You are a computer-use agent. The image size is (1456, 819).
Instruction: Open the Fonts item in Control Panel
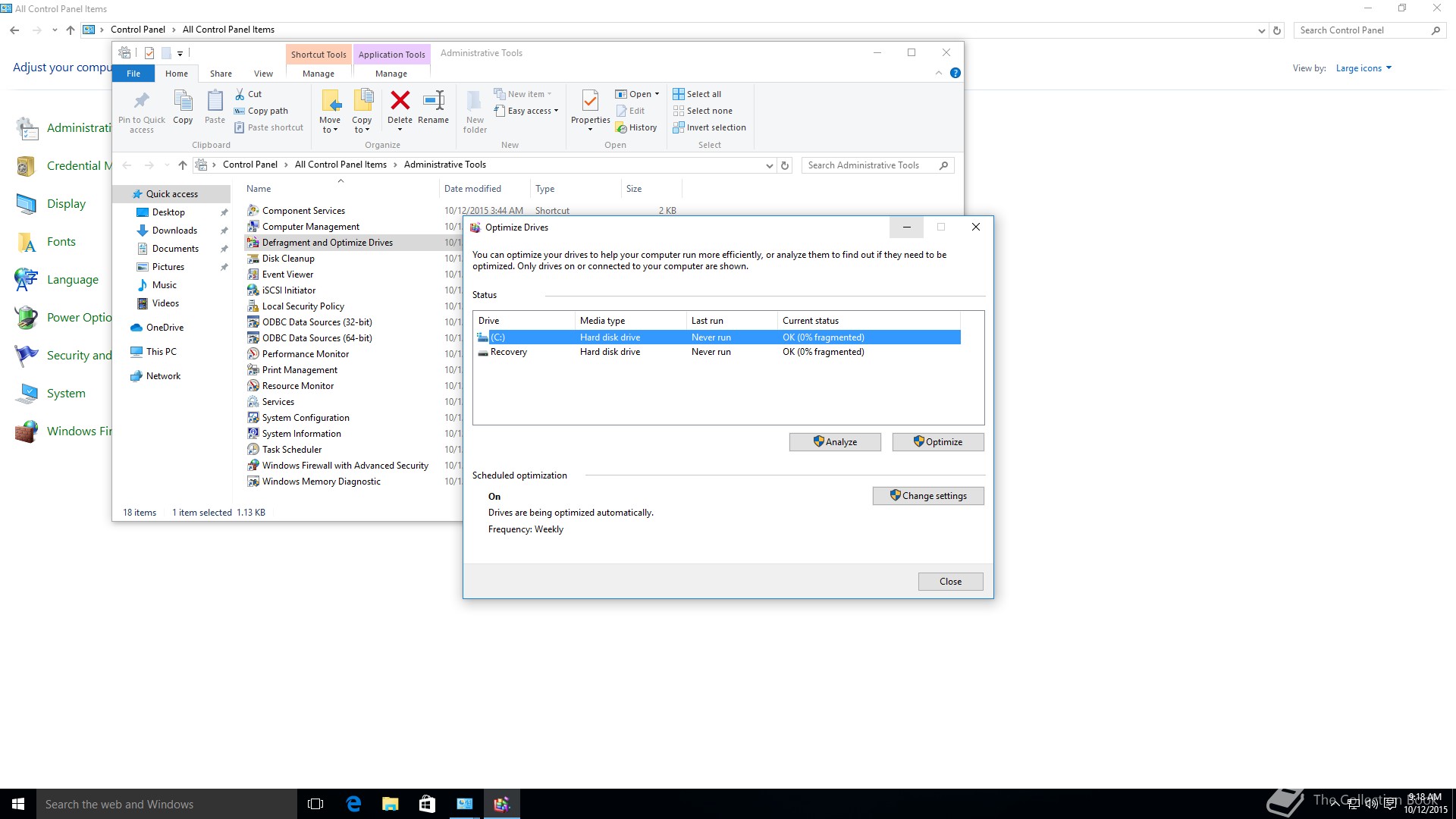pyautogui.click(x=45, y=242)
